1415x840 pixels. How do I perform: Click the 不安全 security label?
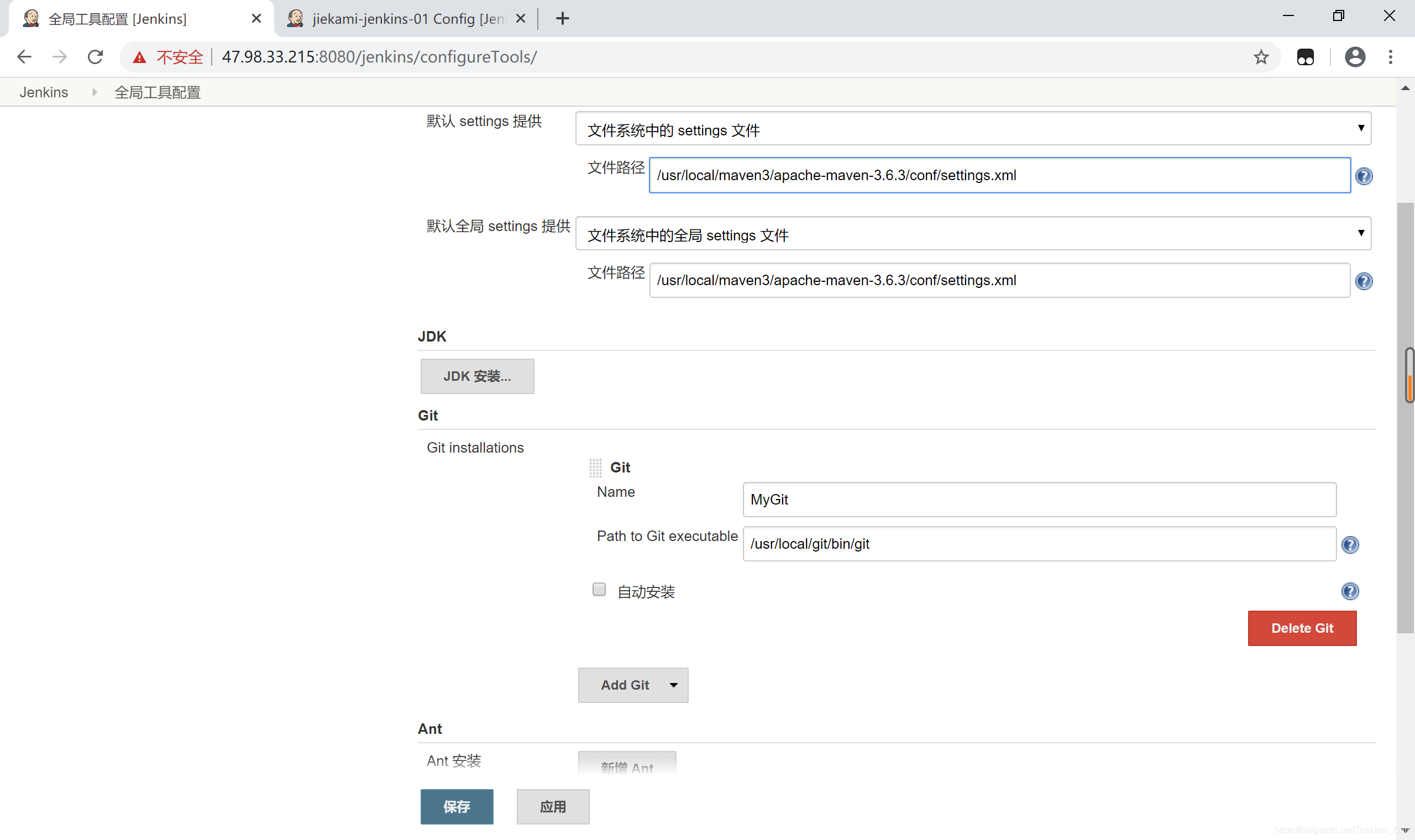coord(180,57)
